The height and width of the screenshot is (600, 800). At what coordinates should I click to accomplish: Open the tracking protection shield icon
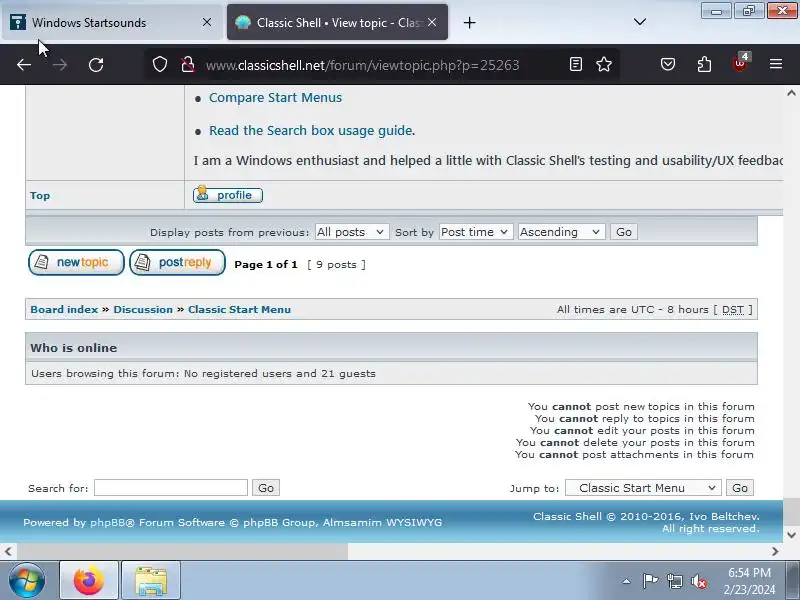(x=160, y=64)
